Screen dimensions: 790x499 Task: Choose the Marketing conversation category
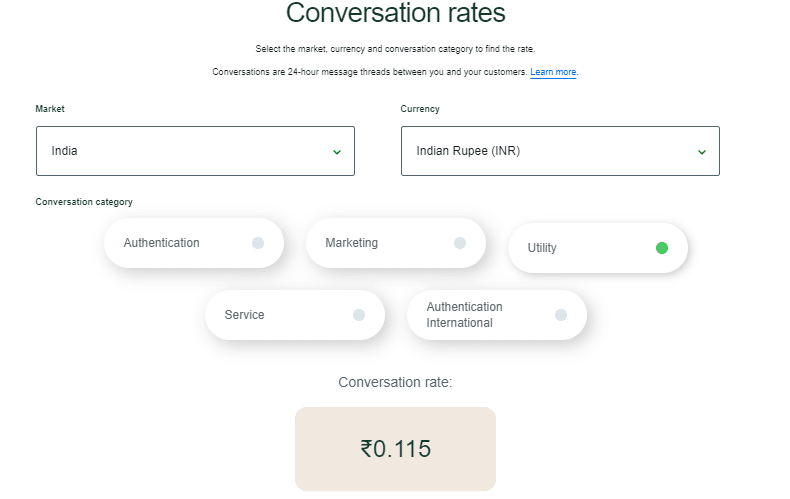pos(352,243)
